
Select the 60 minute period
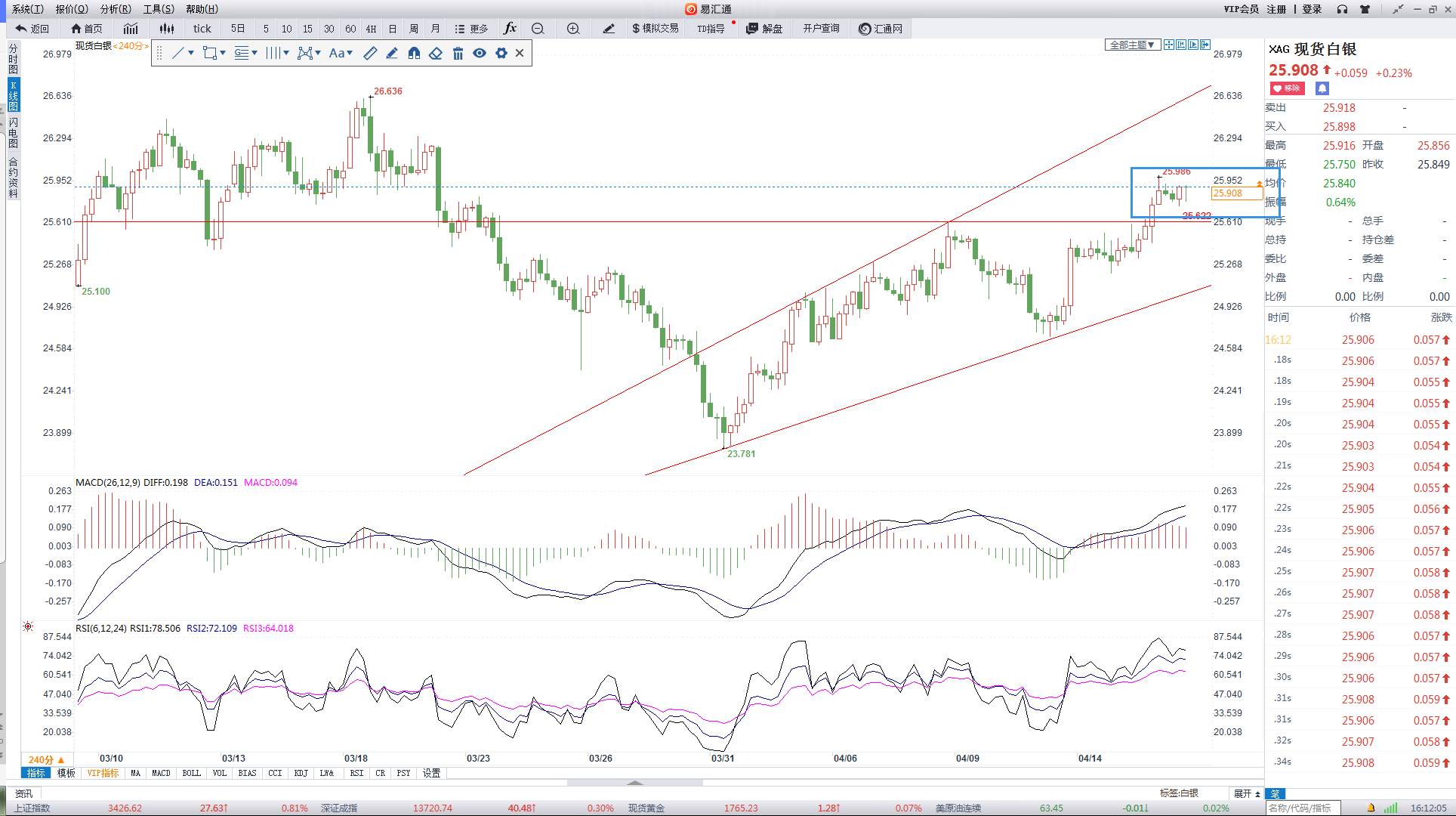350,29
